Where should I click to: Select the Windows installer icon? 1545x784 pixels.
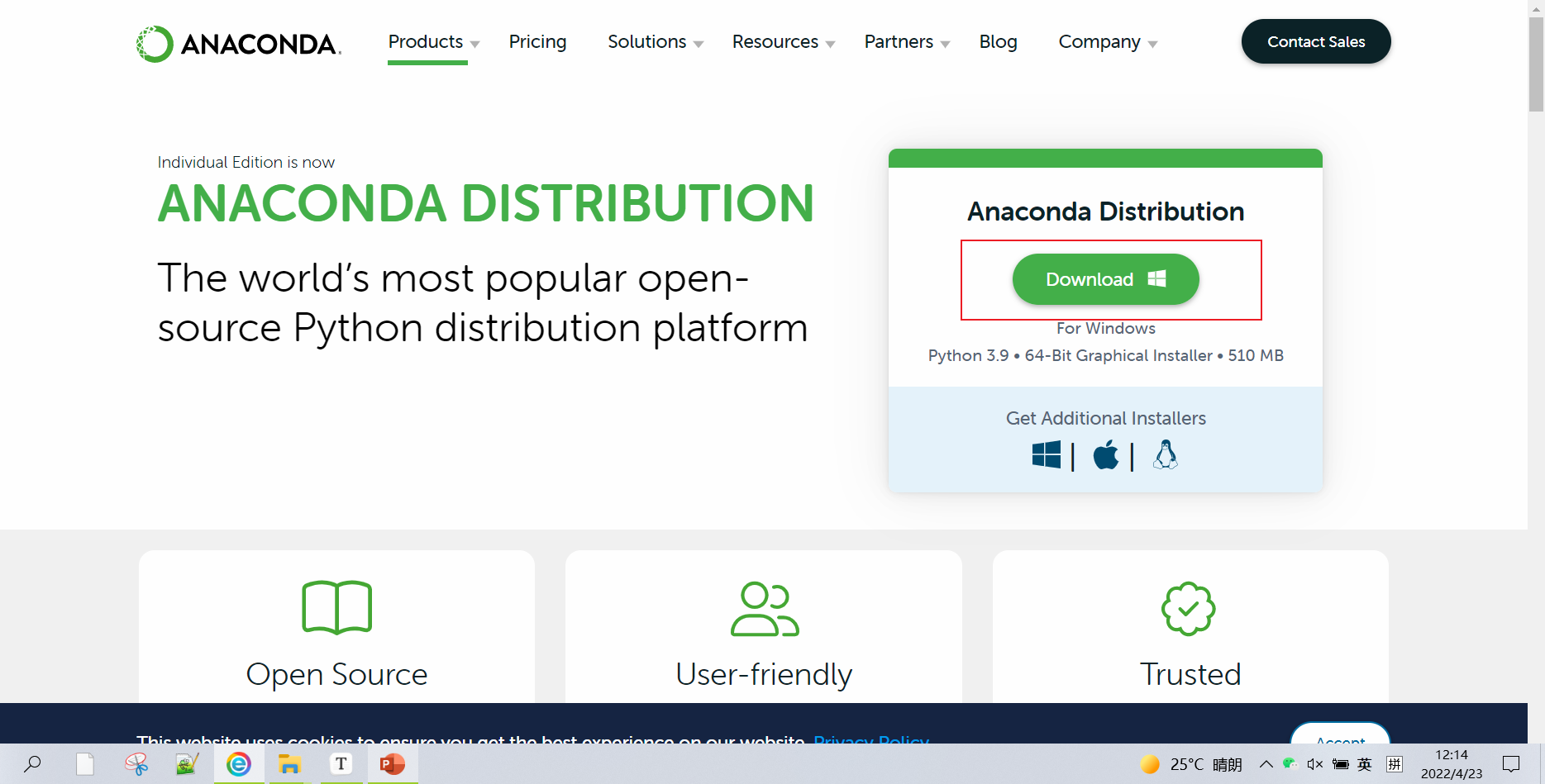[1047, 454]
